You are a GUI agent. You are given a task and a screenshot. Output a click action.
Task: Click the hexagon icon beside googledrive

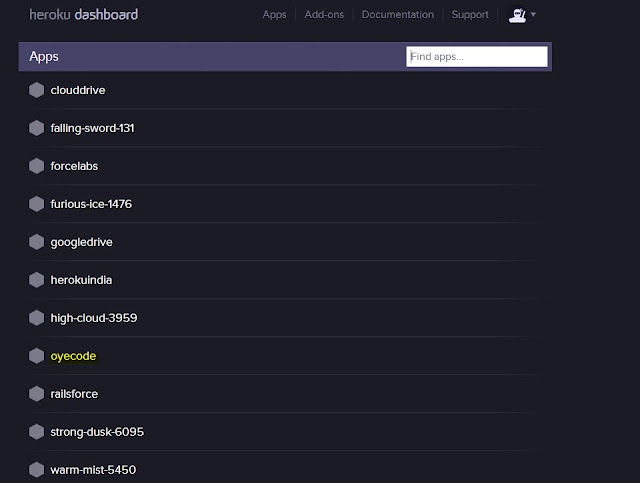pyautogui.click(x=36, y=242)
